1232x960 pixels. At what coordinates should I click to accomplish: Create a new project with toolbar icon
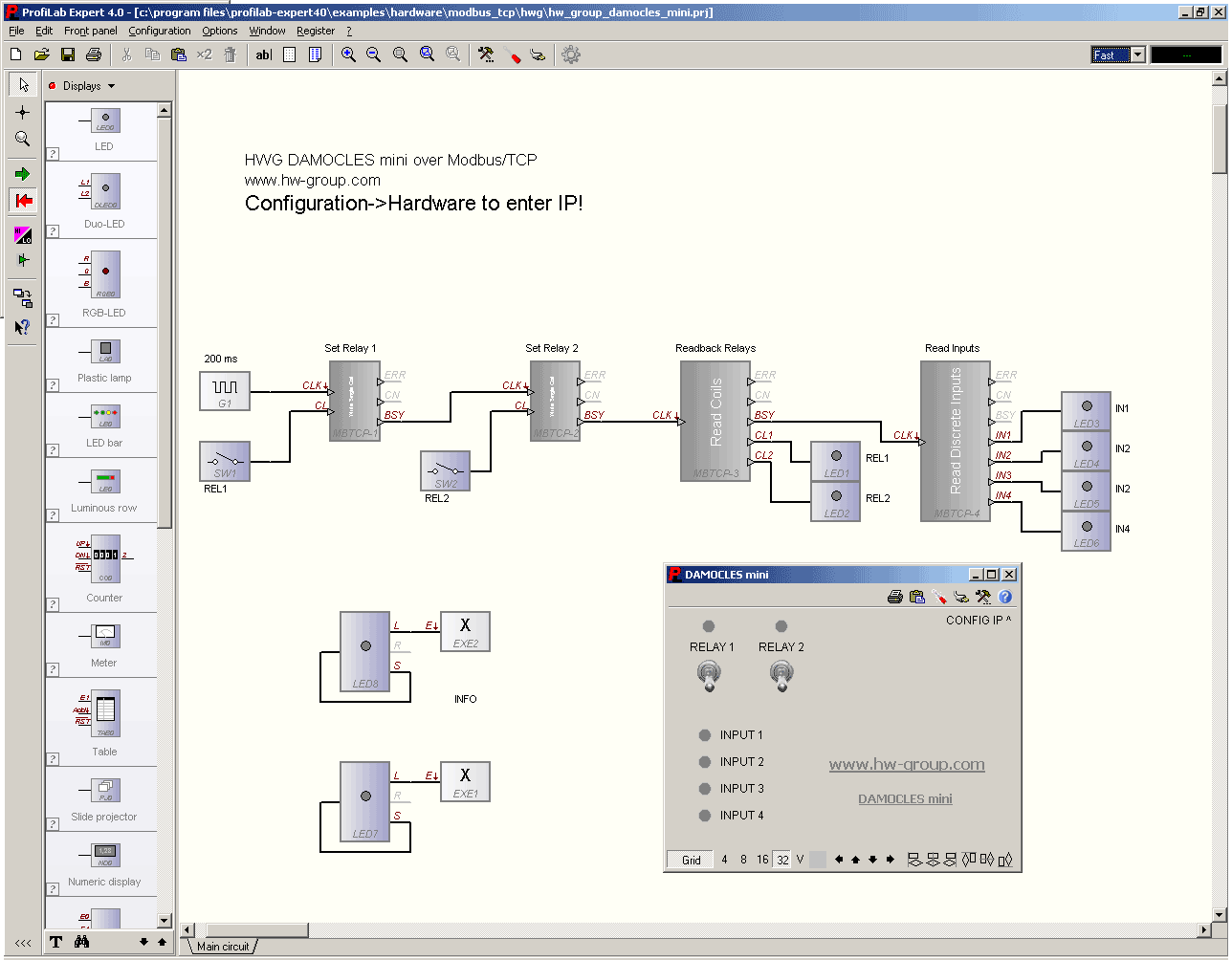[15, 55]
